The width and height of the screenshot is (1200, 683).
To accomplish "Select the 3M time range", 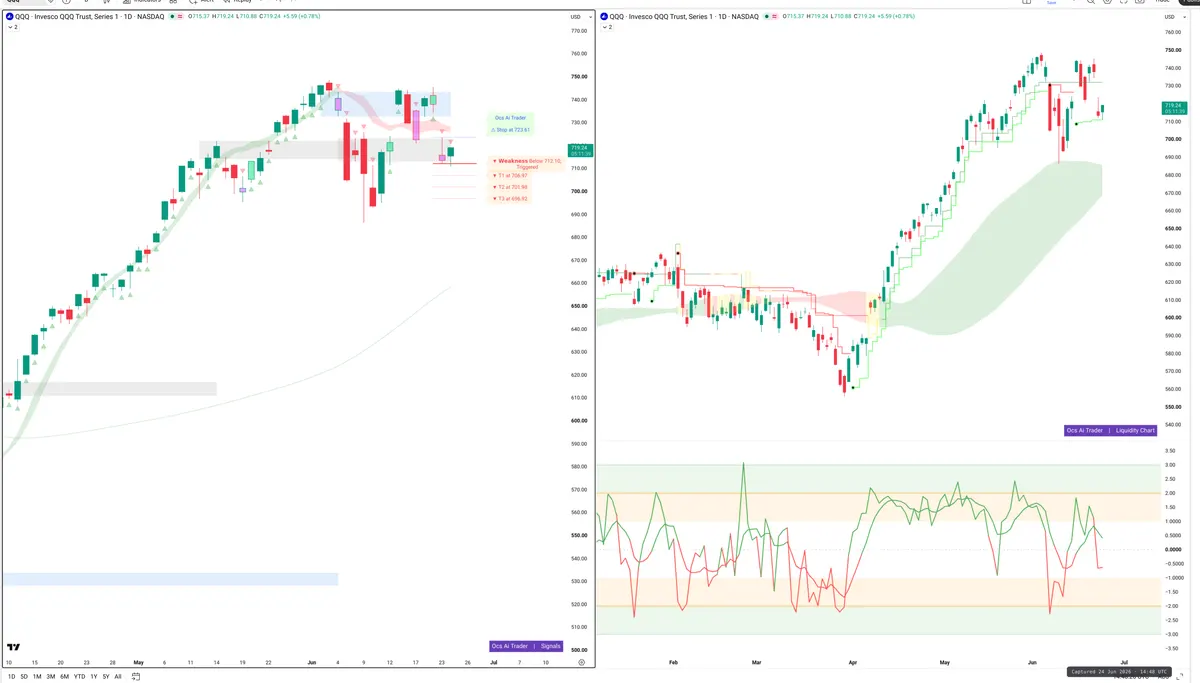I will click(x=51, y=676).
